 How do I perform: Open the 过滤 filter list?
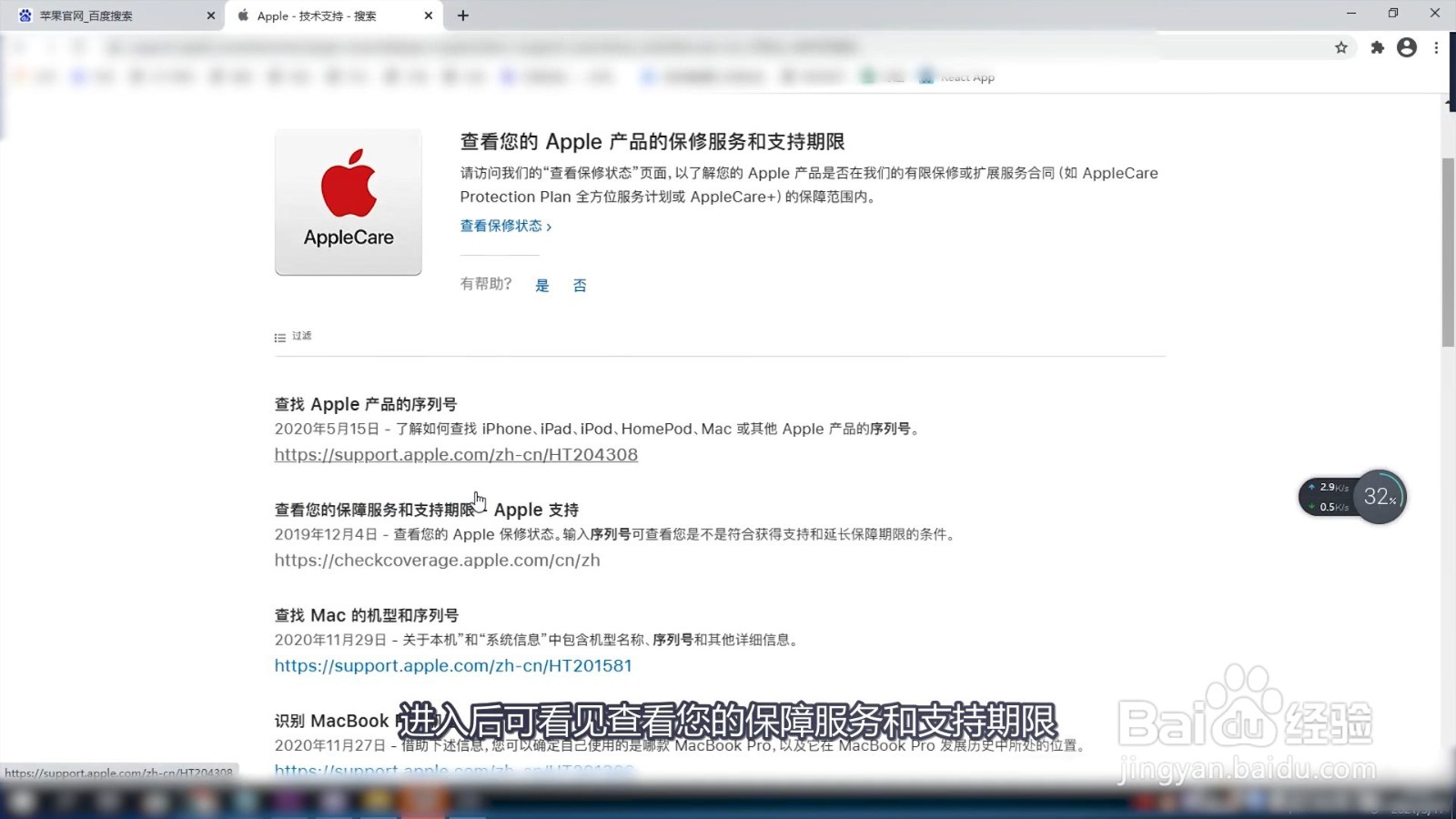(x=293, y=336)
